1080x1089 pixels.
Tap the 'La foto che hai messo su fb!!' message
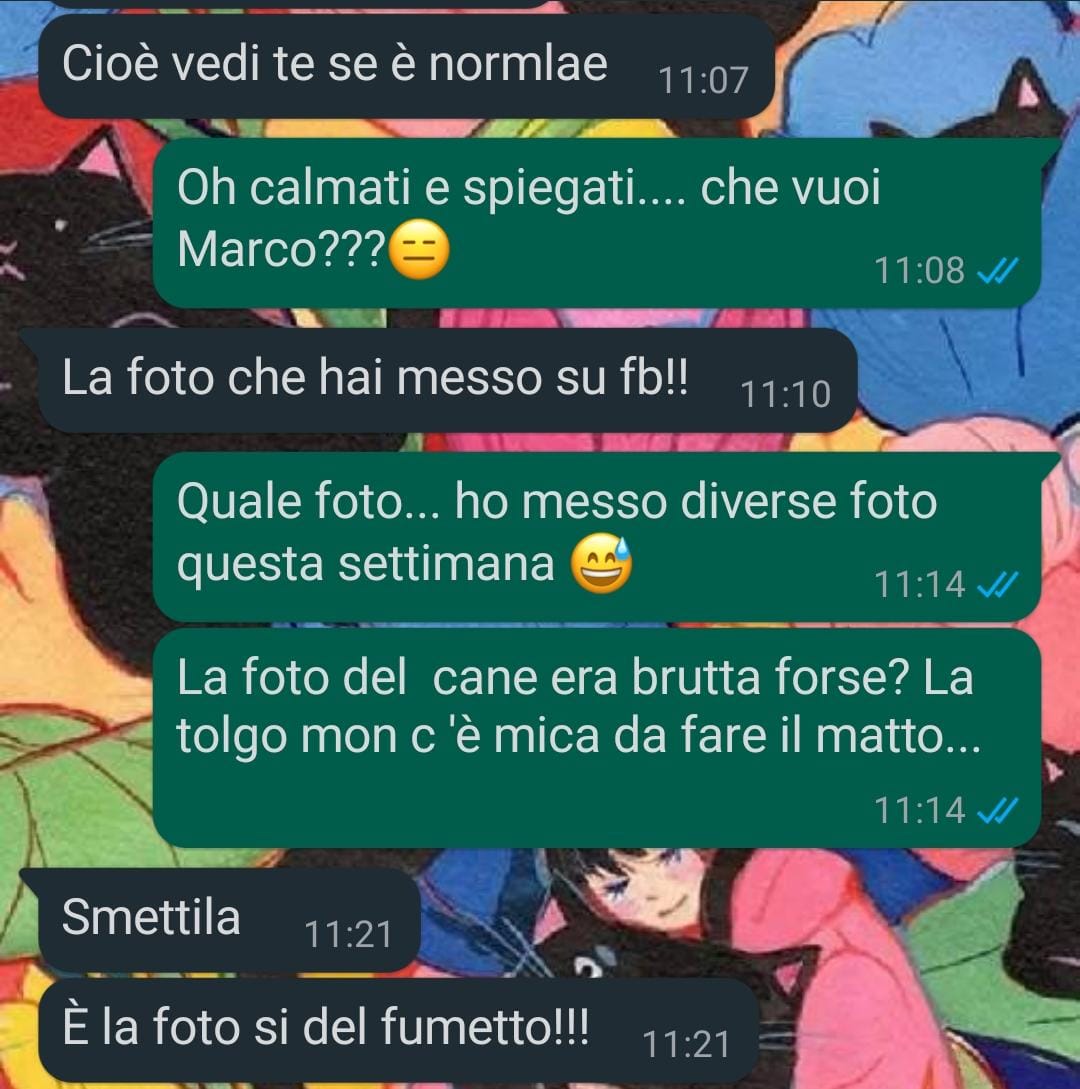447,380
